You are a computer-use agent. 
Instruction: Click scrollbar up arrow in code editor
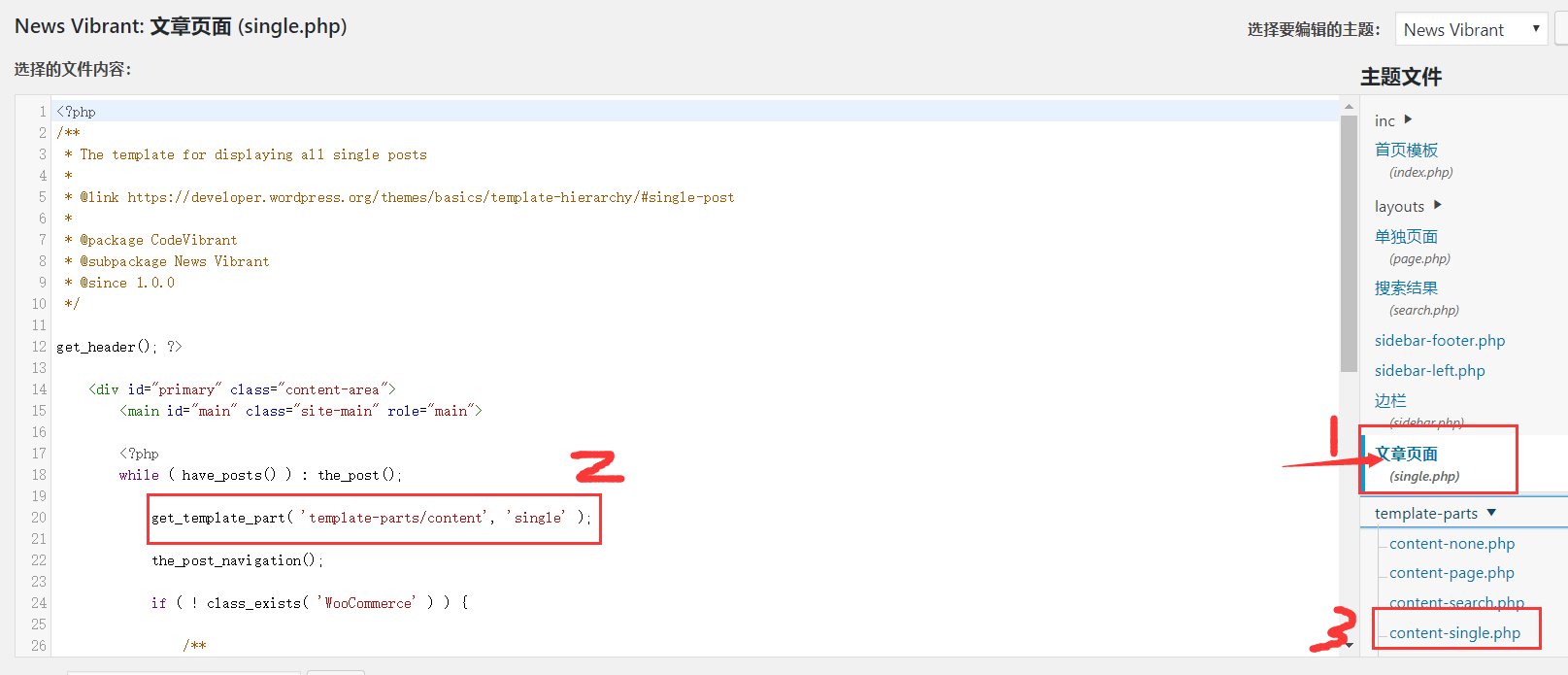click(x=1349, y=106)
